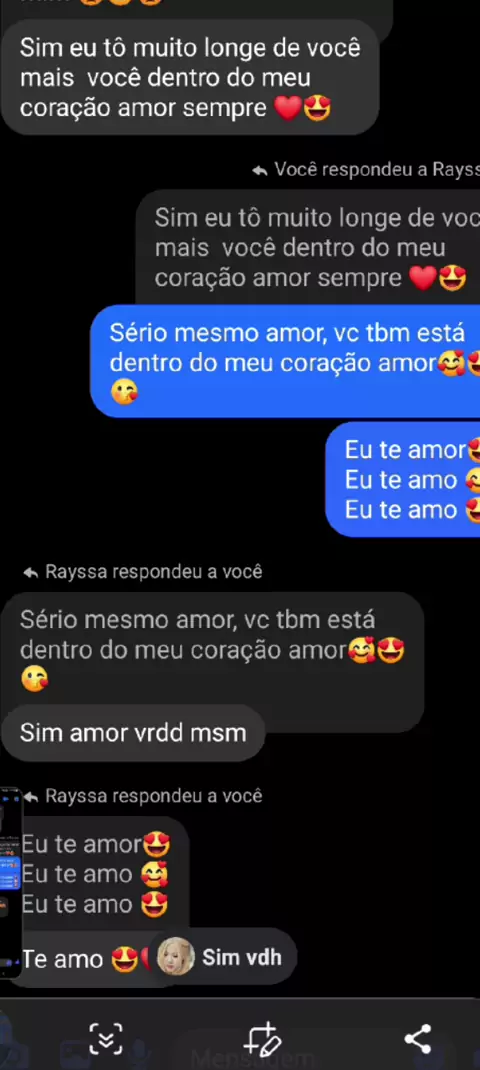Tap the share screenshot icon

click(418, 1039)
